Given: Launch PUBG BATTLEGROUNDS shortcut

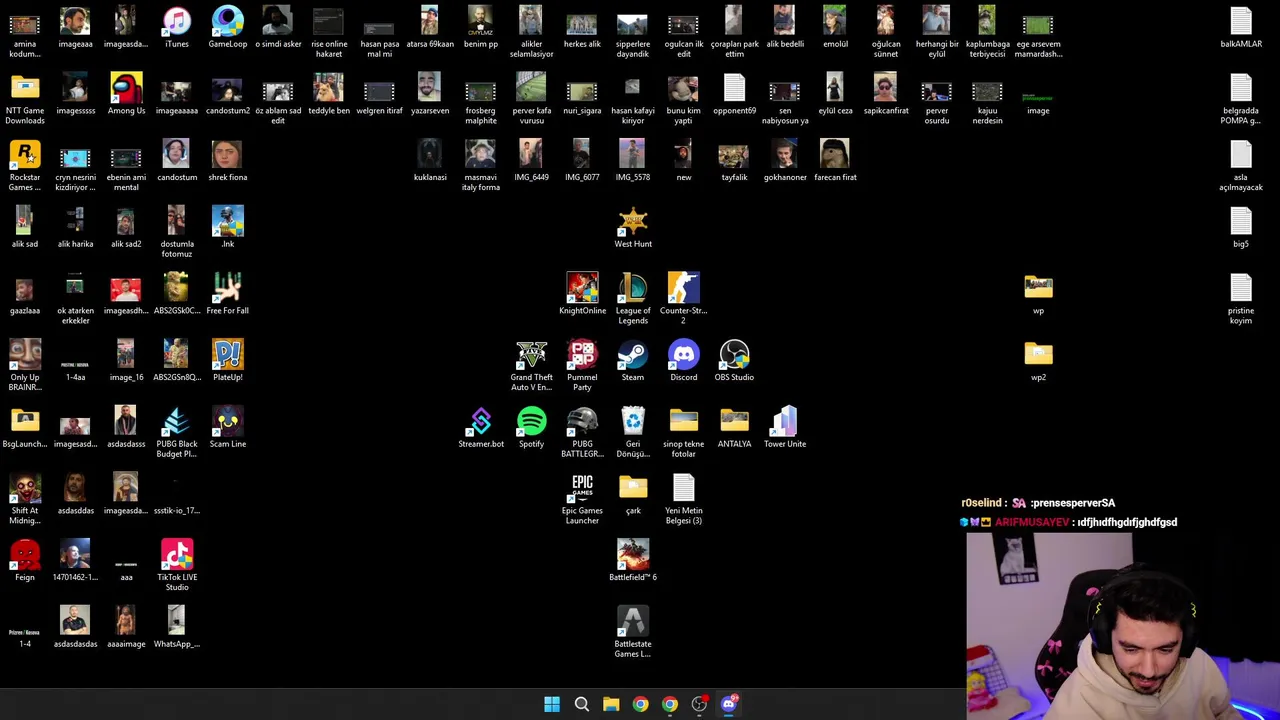Looking at the screenshot, I should coord(582,433).
